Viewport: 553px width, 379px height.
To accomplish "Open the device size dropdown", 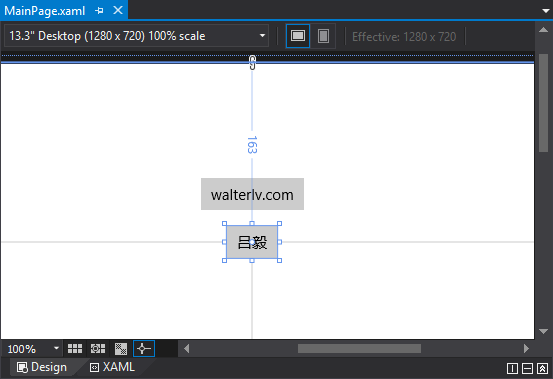I will pos(136,36).
